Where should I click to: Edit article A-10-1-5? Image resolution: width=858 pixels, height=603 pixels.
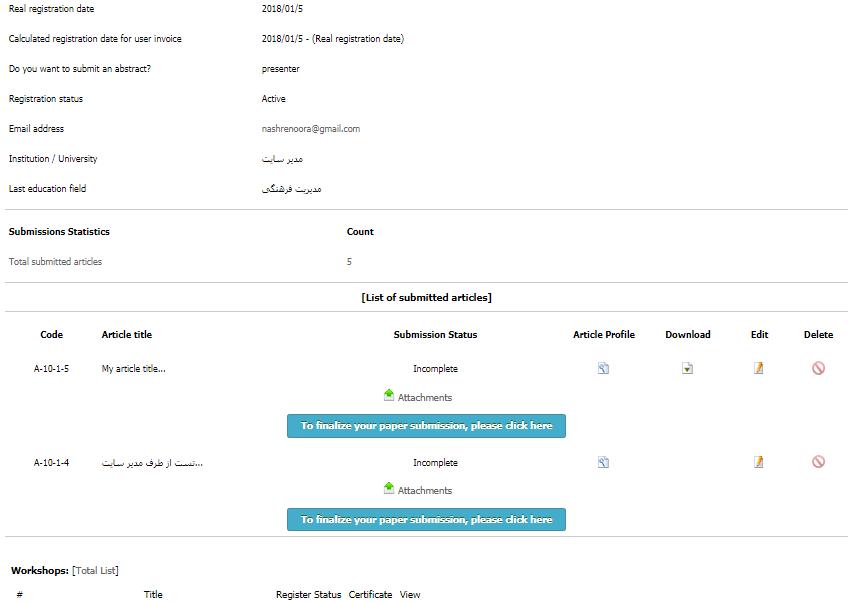pyautogui.click(x=759, y=369)
